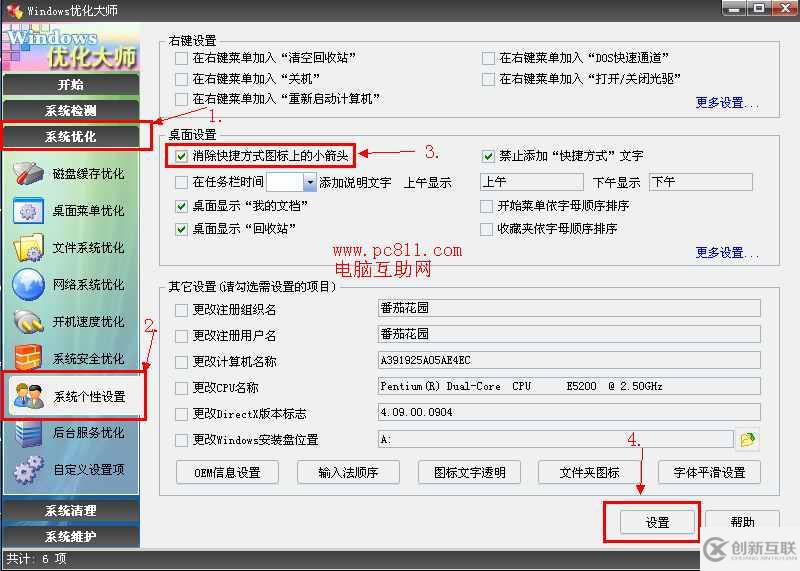Enable 在右键菜单加入“打开/关闭光驱” checkbox
800x571 pixels.
tap(488, 79)
